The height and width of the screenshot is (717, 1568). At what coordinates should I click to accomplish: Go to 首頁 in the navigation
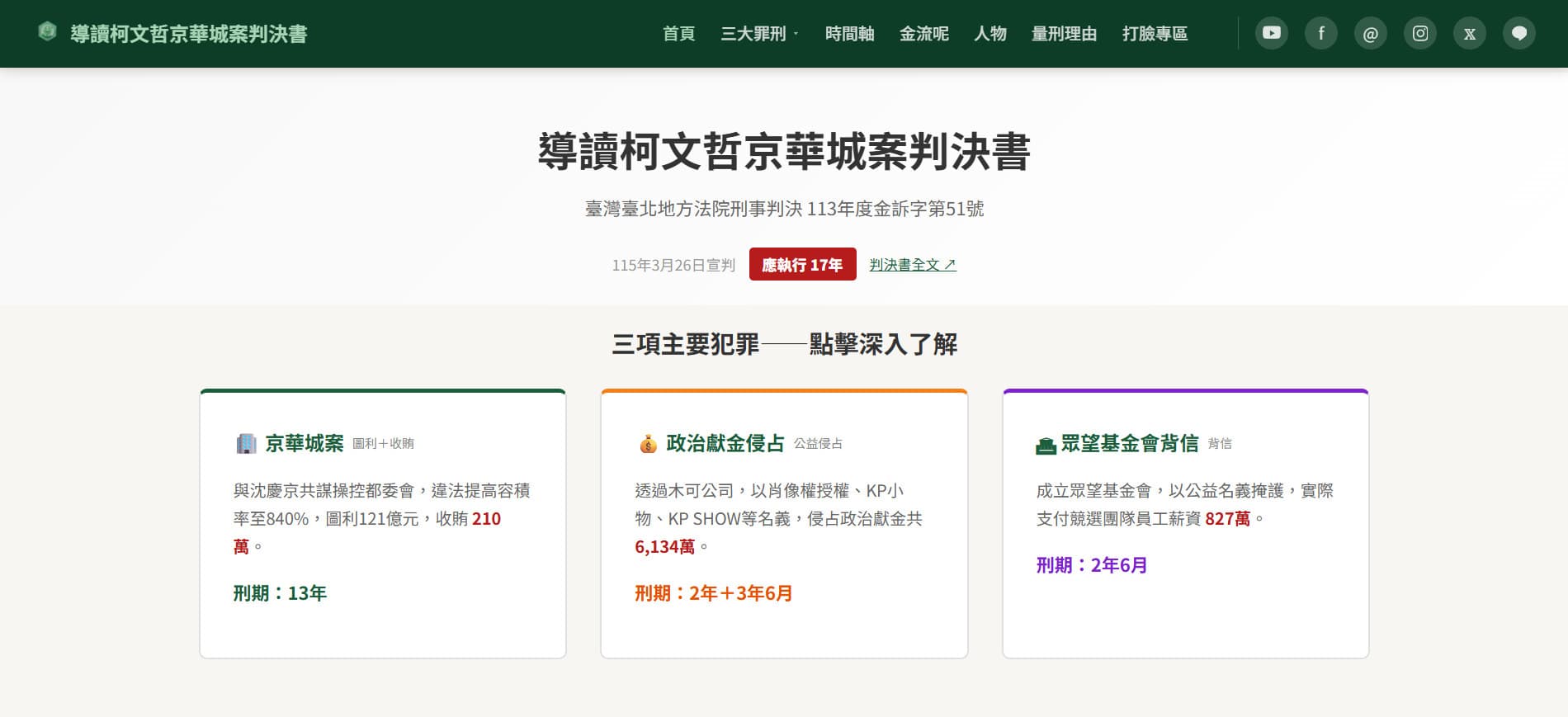[678, 34]
